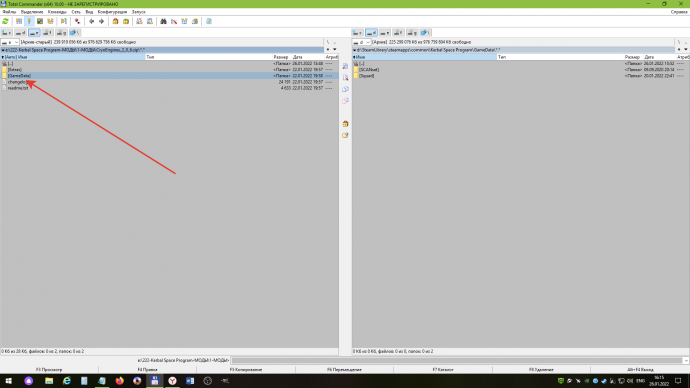
Task: Select drive c in left drive bar
Action: coord(7,33)
